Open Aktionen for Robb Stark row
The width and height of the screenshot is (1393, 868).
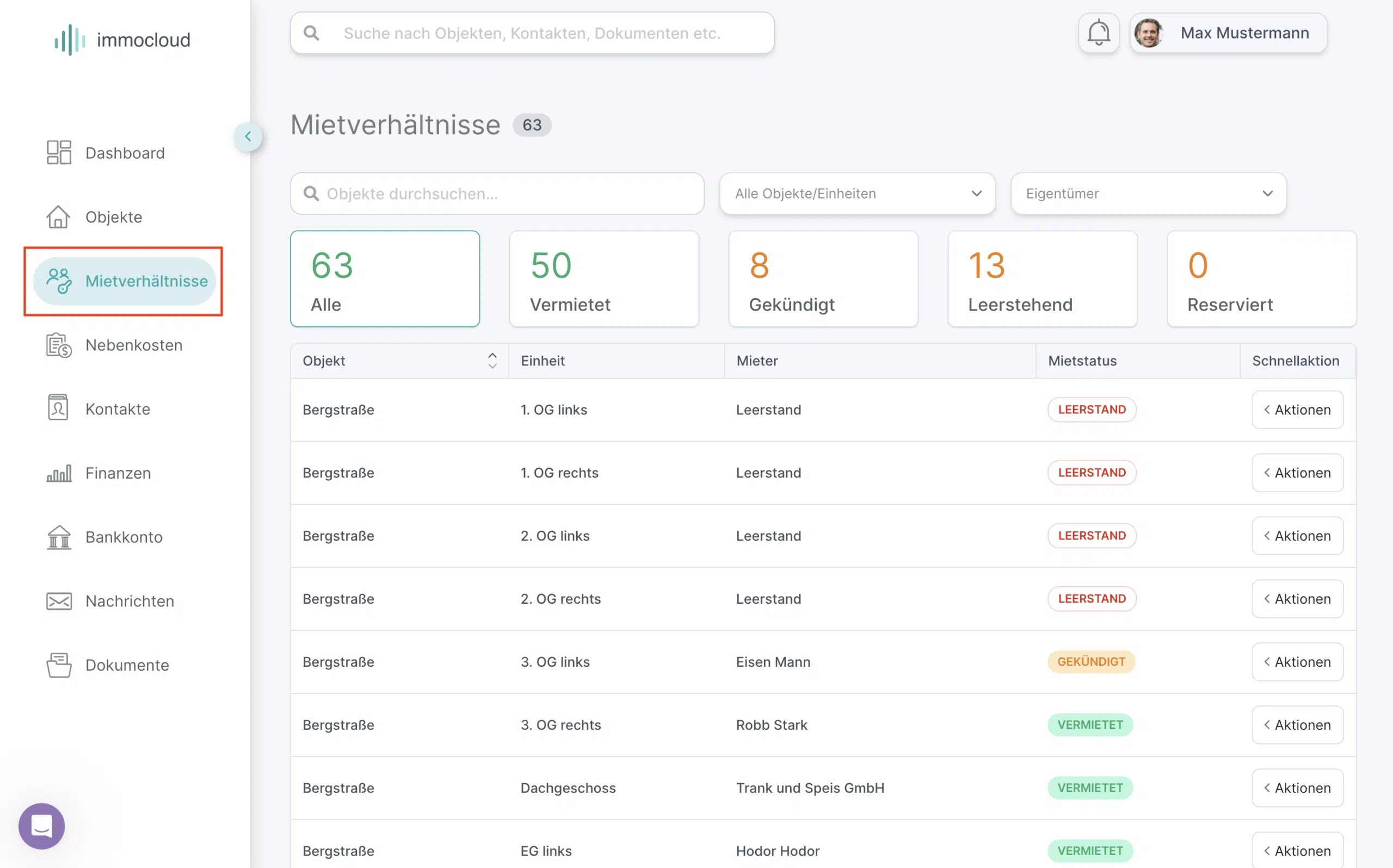click(x=1298, y=726)
